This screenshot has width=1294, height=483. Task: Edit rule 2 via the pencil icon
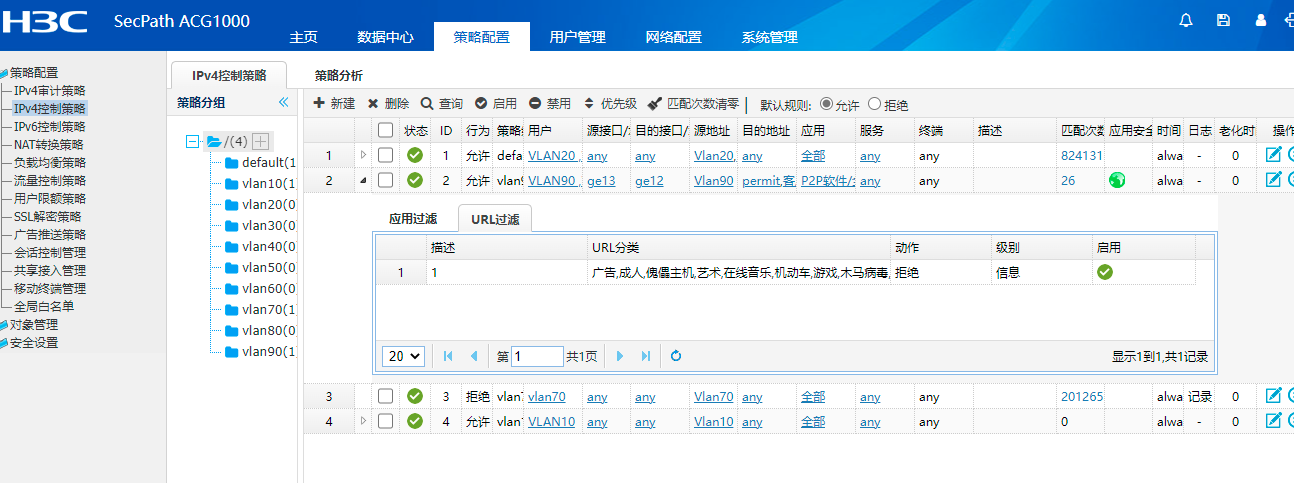pos(1273,180)
